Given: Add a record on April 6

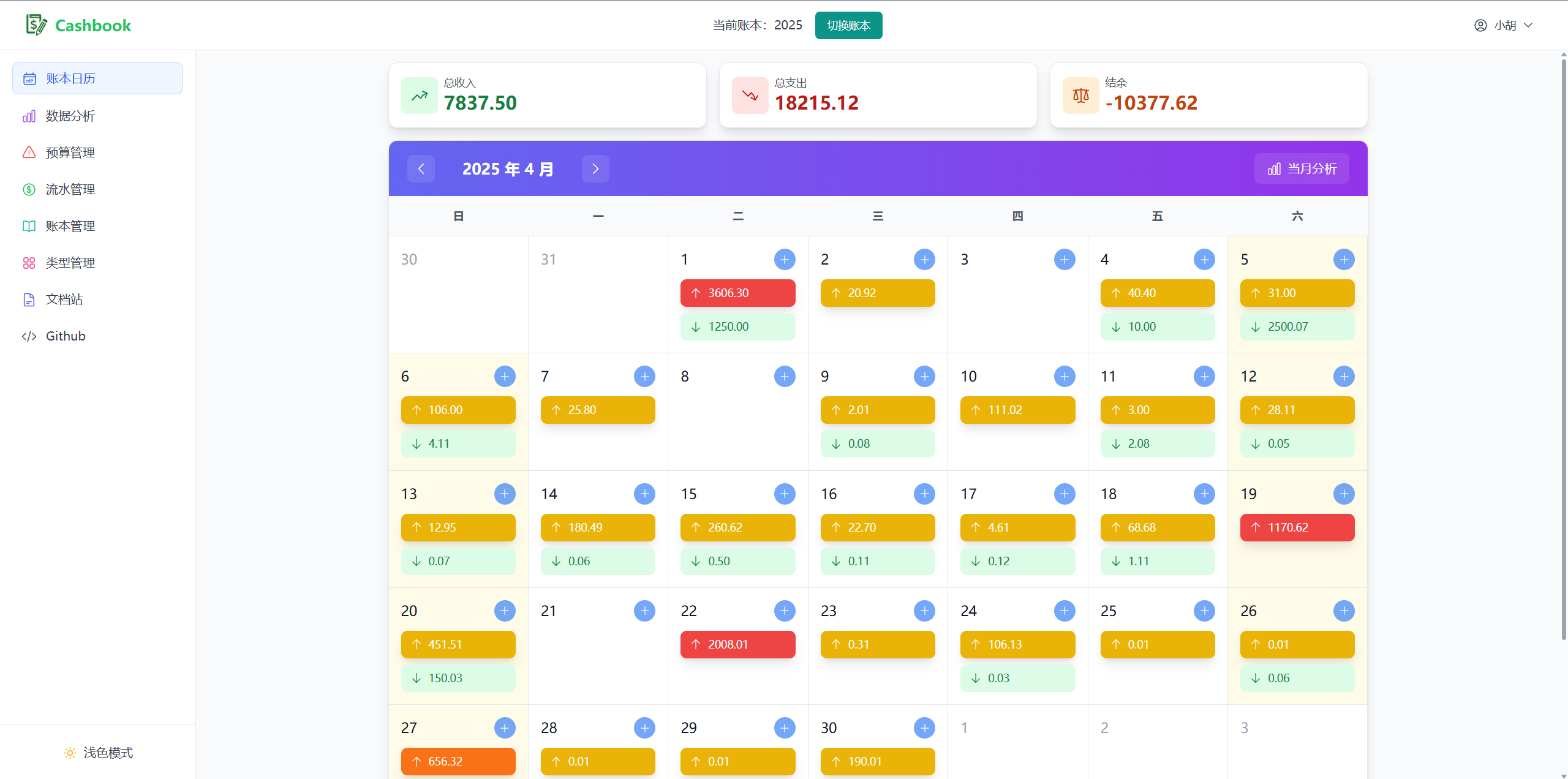Looking at the screenshot, I should coord(505,376).
